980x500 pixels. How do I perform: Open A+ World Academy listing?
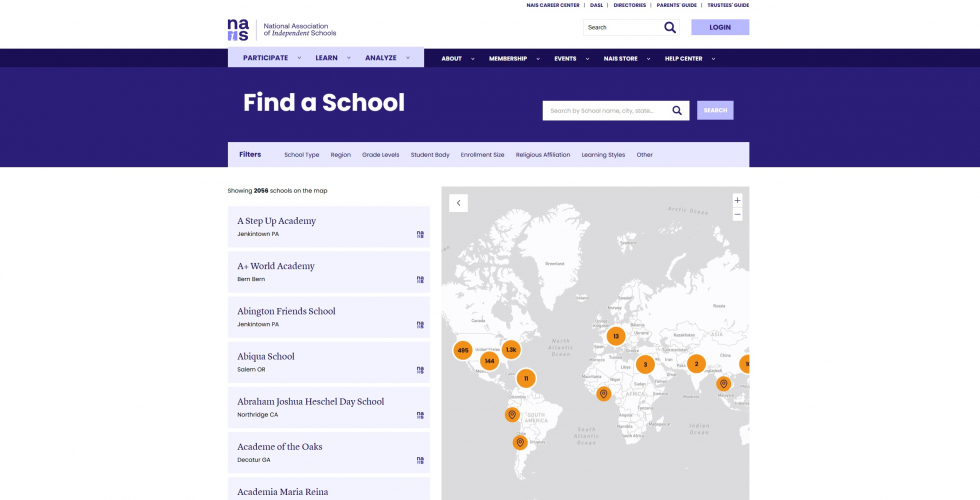pyautogui.click(x=329, y=272)
